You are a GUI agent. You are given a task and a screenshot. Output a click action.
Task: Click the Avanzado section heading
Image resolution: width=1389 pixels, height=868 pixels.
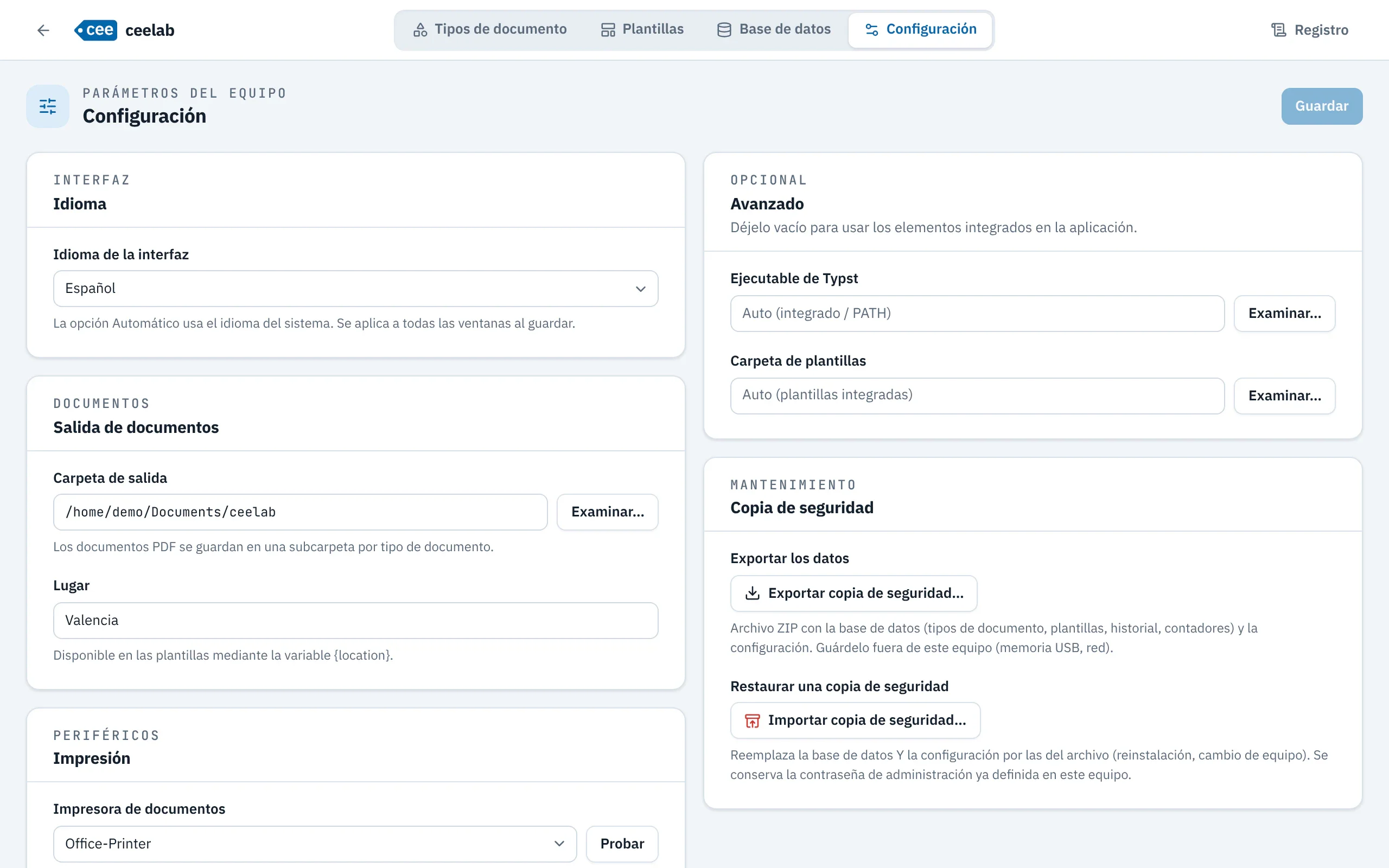767,204
